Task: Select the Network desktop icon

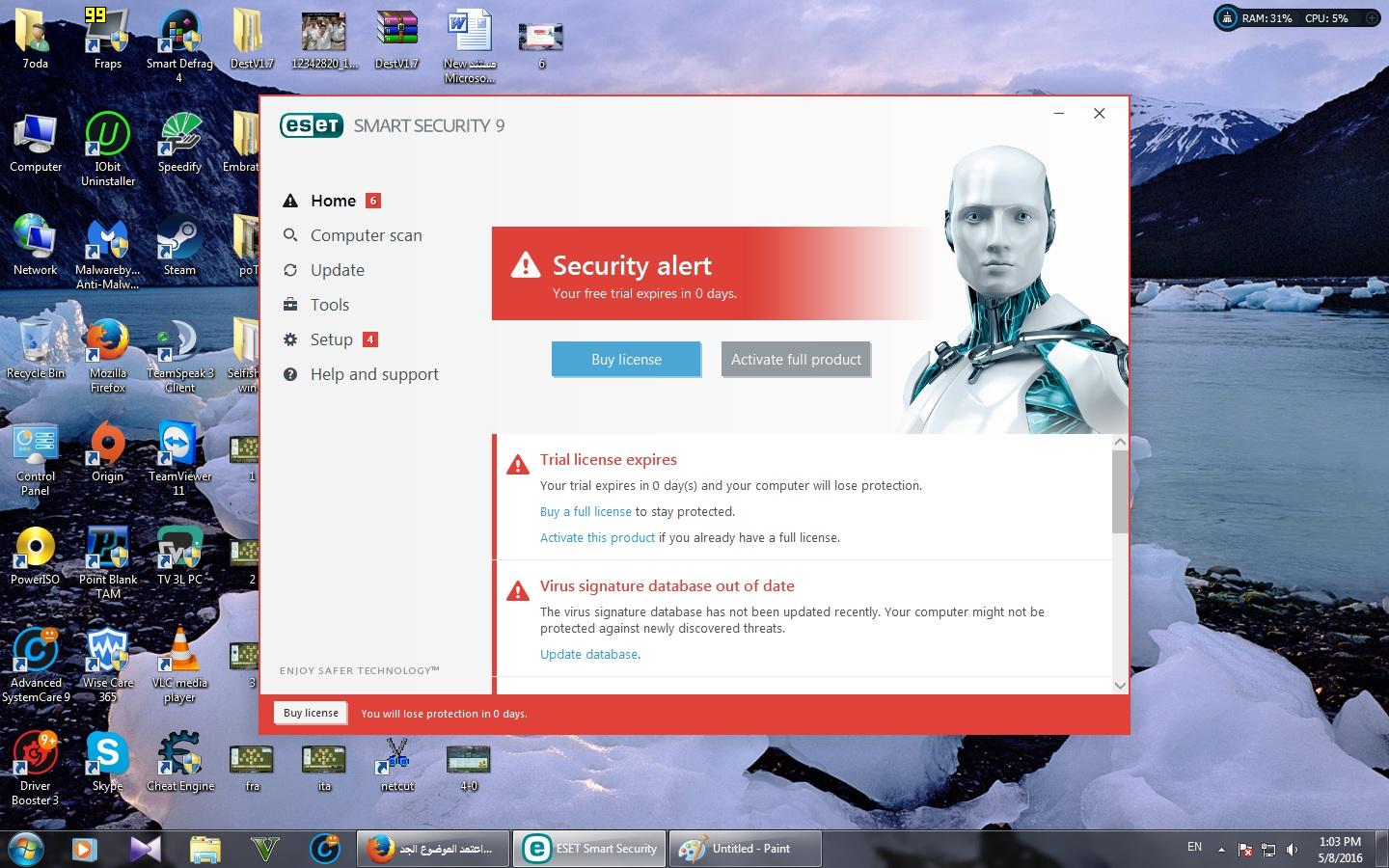Action: point(35,245)
